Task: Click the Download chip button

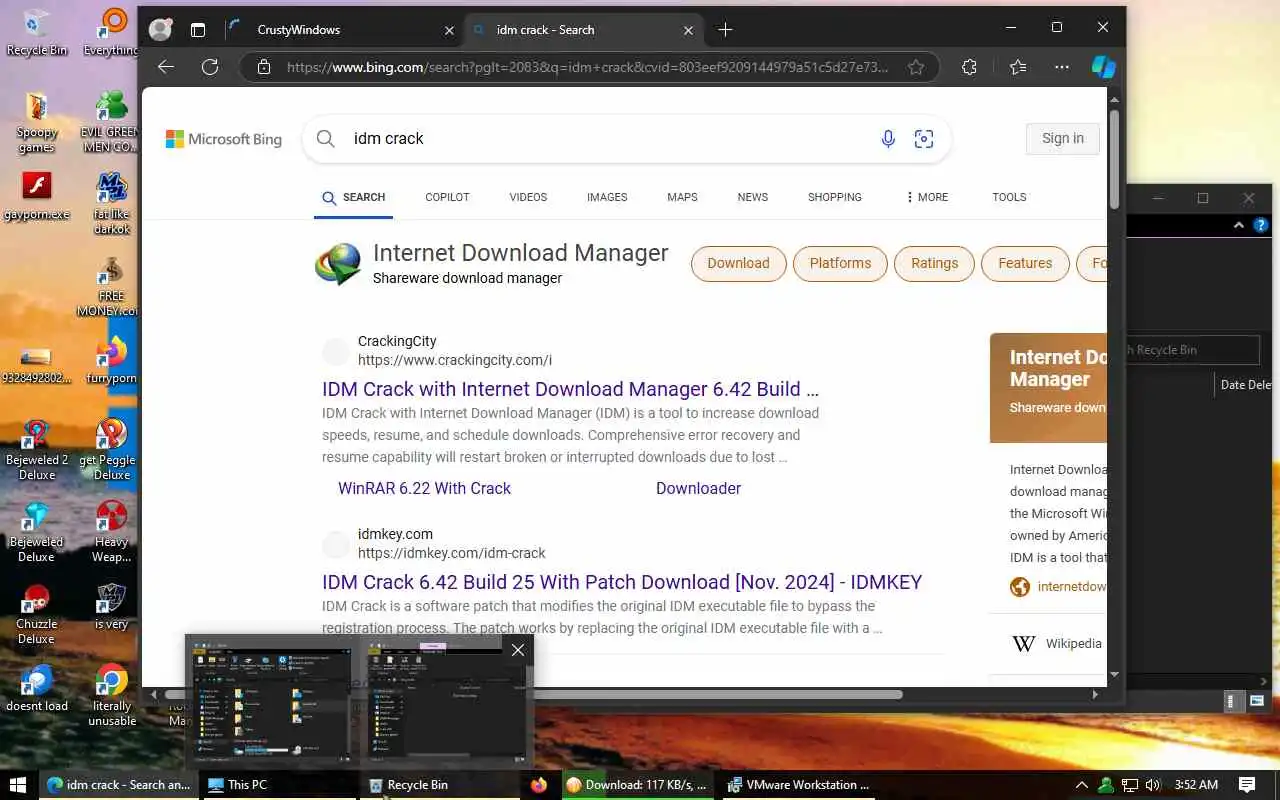Action: tap(738, 263)
